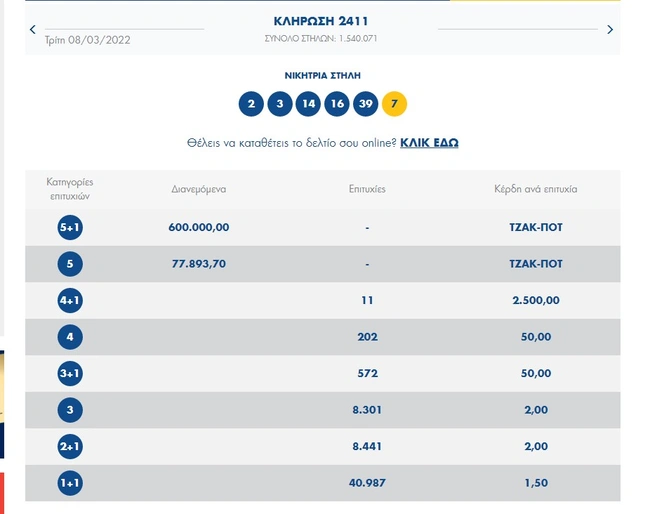Click the draw date Τρίτη 08/03/2022
Screen dimensions: 650x514
88,40
